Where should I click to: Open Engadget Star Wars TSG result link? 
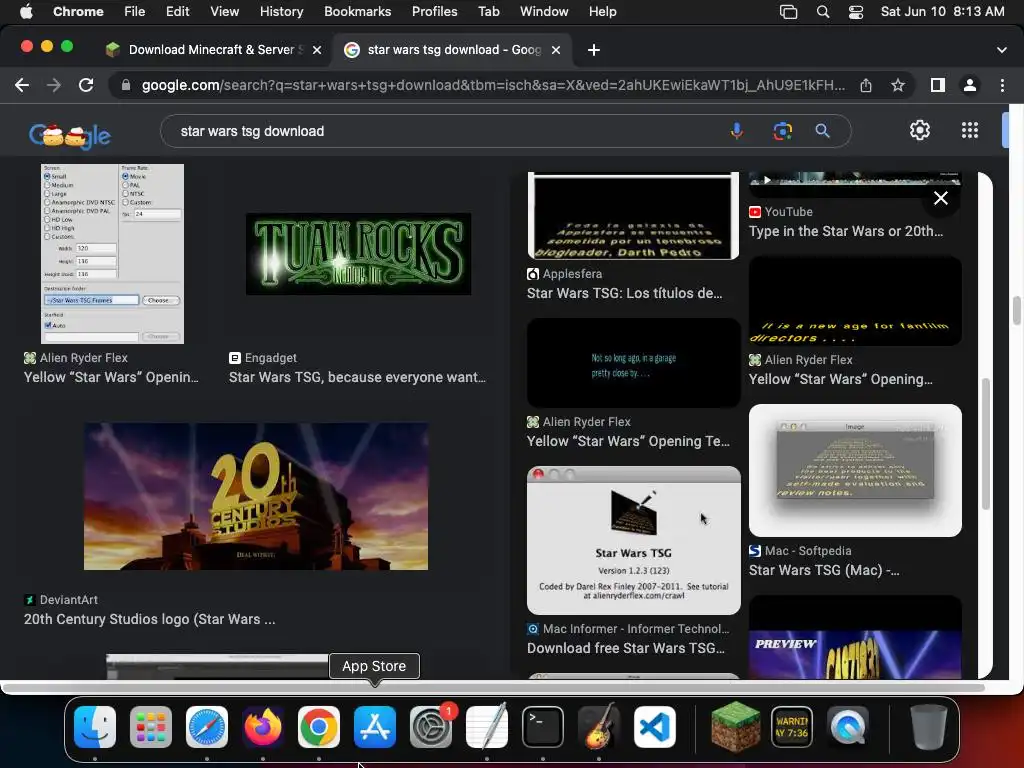pos(357,377)
